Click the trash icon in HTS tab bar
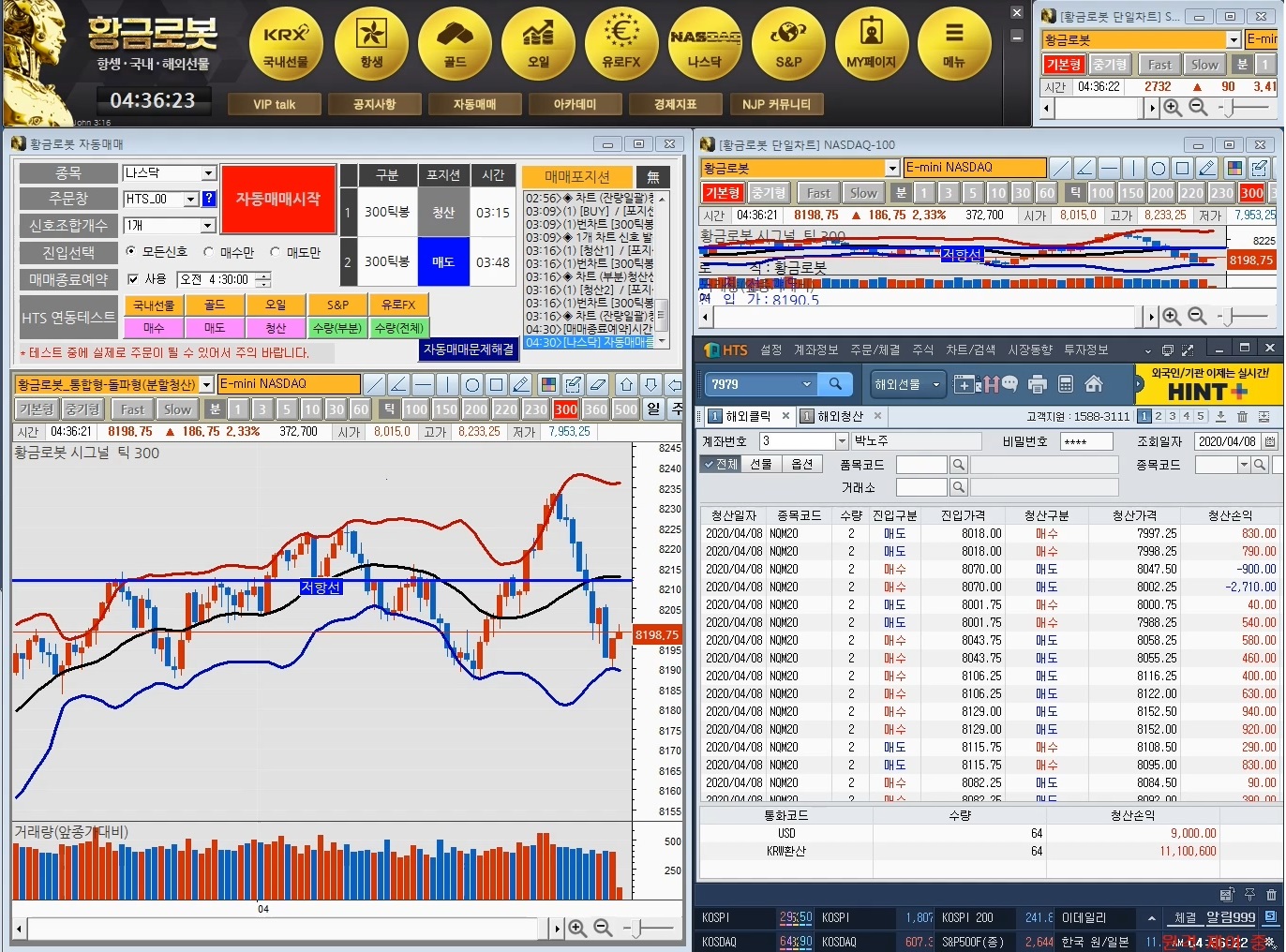Screen dimensions: 1286x952 tap(1242, 416)
